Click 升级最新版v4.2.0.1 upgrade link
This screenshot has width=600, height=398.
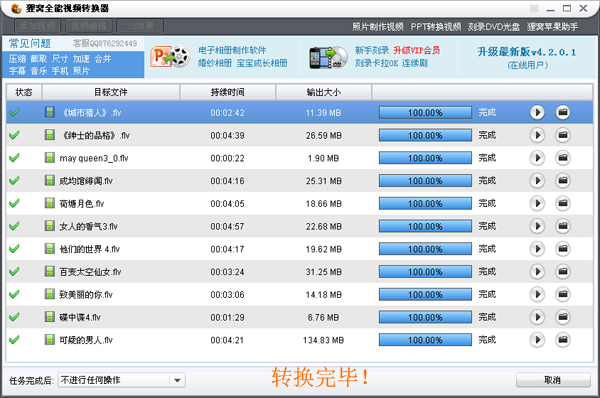(527, 52)
